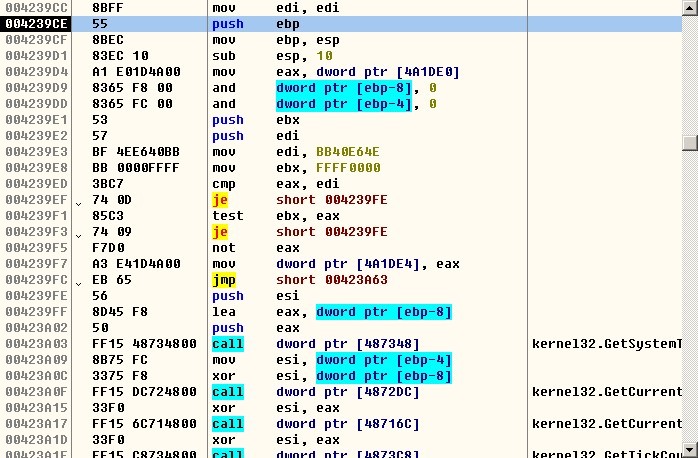Select address 00423A15
Viewport: 698px width, 458px height.
(36, 408)
